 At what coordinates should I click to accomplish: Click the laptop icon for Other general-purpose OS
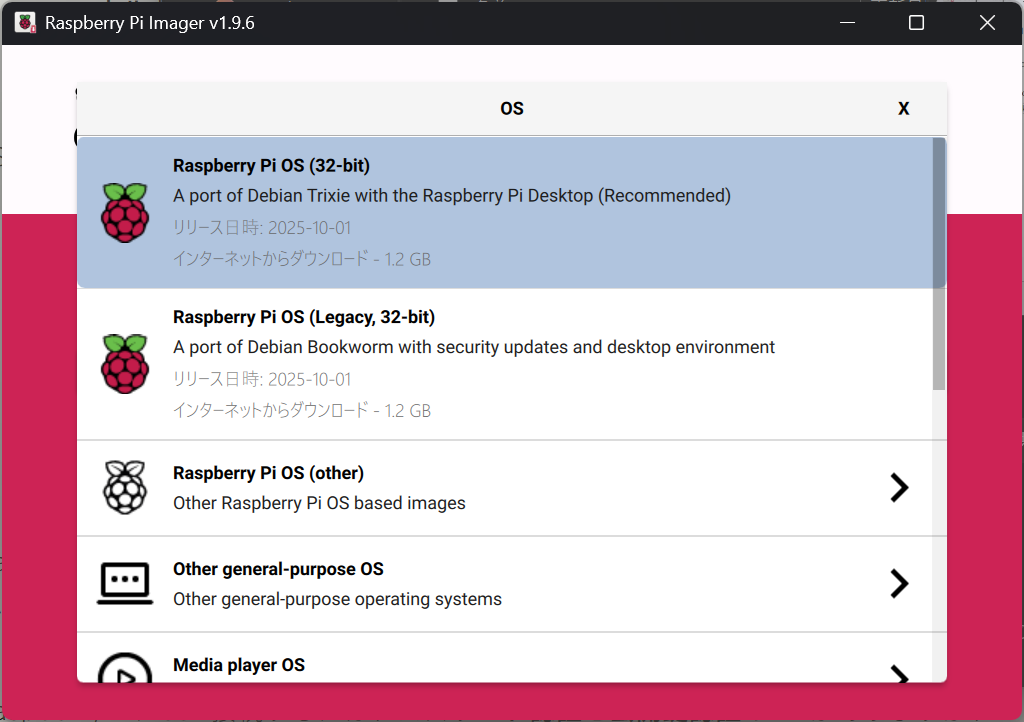click(125, 583)
